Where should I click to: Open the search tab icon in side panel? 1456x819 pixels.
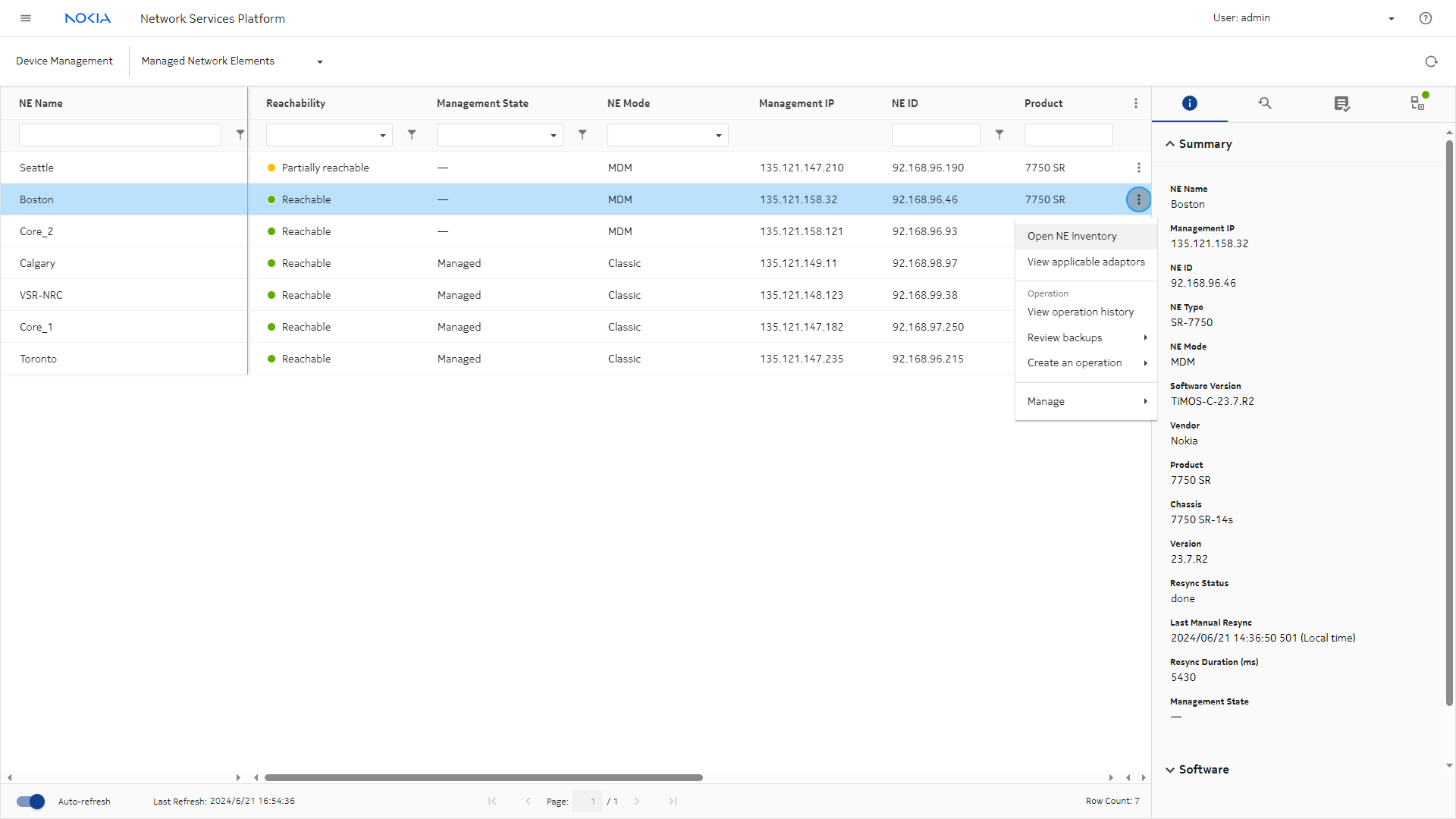(x=1265, y=103)
